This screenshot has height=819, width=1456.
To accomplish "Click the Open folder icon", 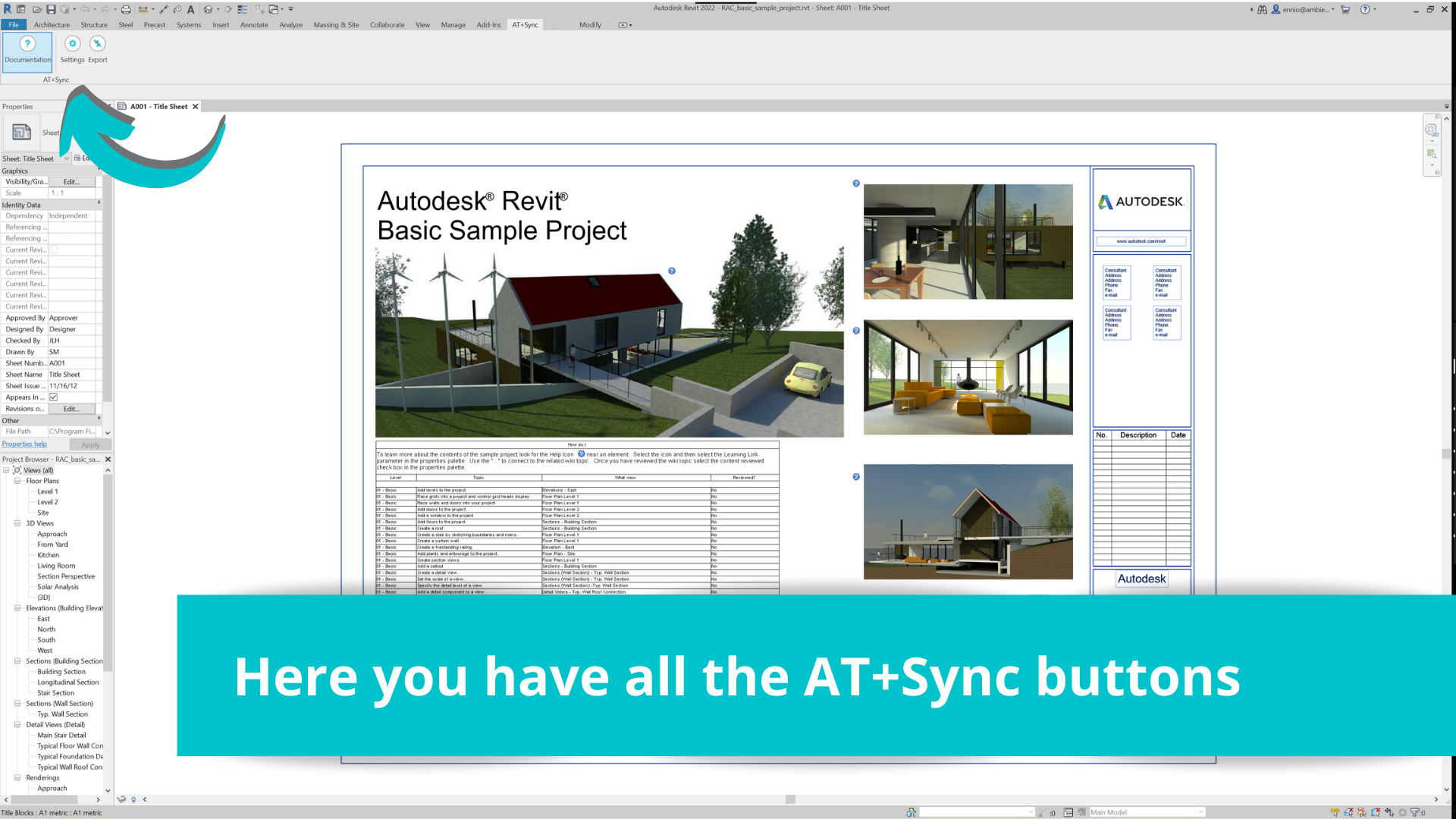I will [x=36, y=9].
